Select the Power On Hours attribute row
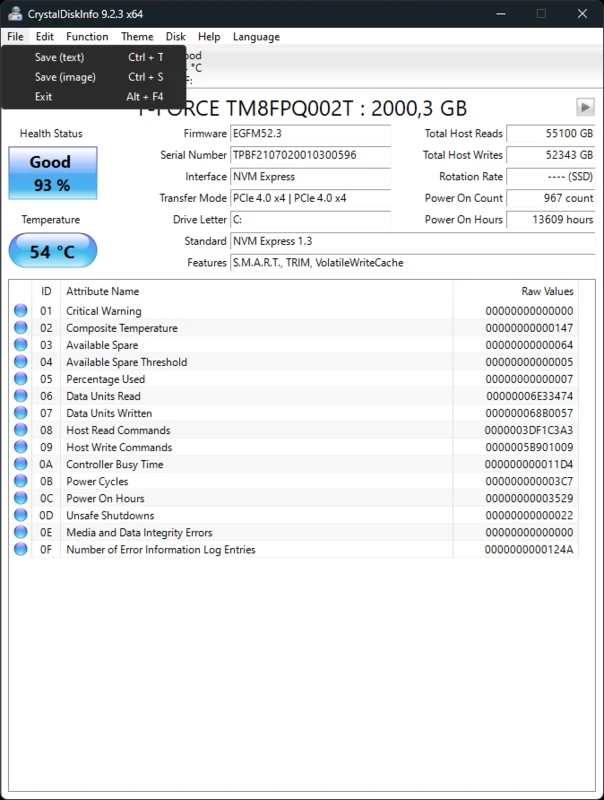The width and height of the screenshot is (604, 800). 105,498
